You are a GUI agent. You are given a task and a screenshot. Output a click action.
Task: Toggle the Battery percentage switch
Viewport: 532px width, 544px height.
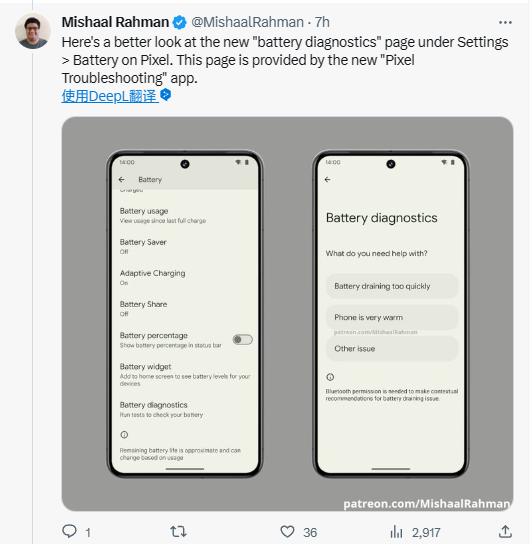pyautogui.click(x=243, y=340)
